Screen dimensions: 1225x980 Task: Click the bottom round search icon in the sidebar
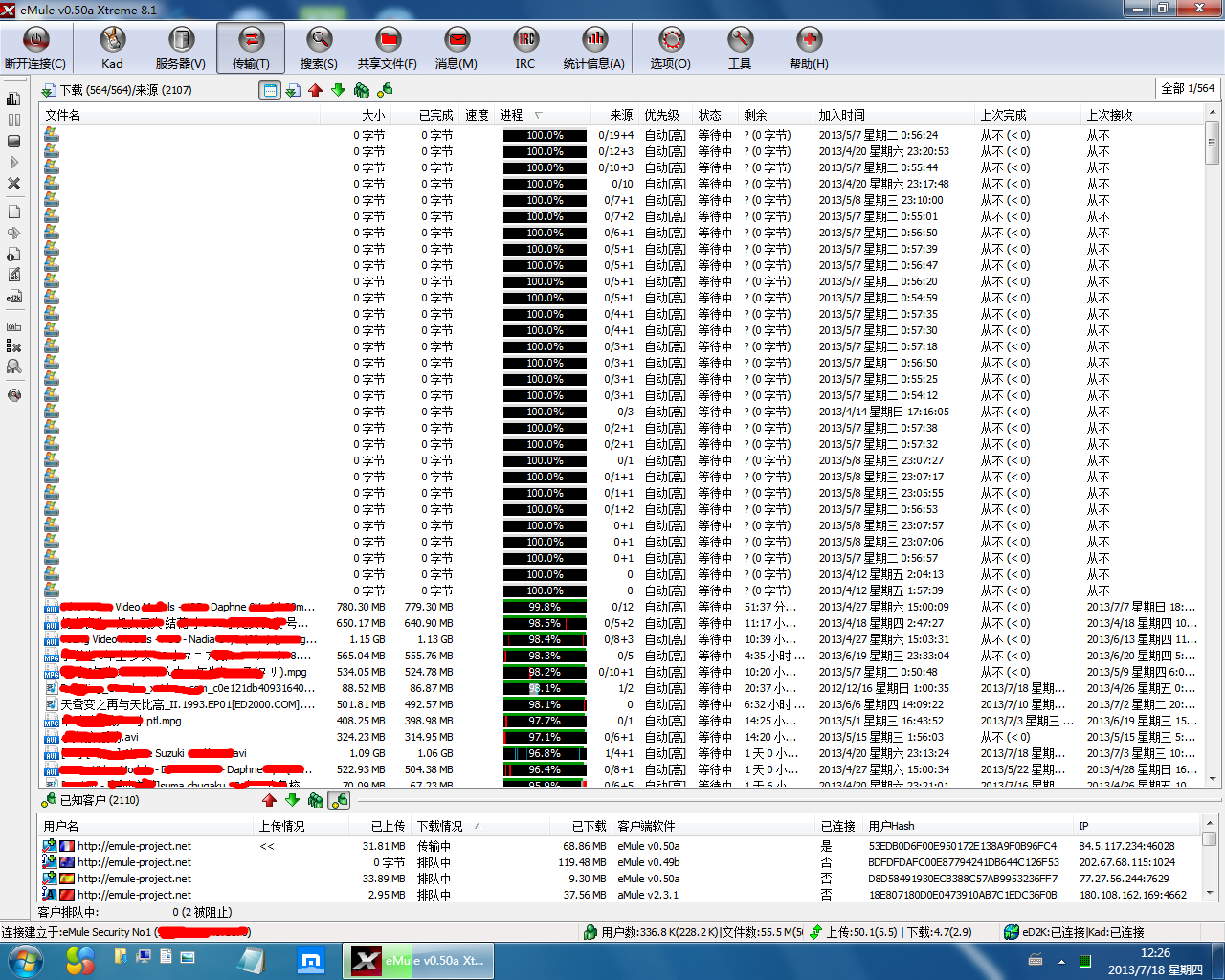14,395
